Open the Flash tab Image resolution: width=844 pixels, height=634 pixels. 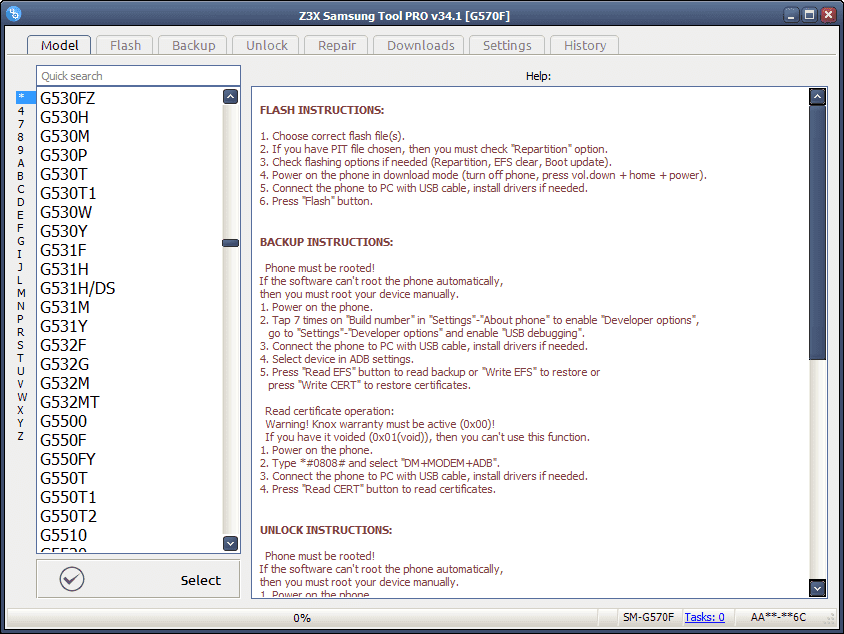[125, 45]
